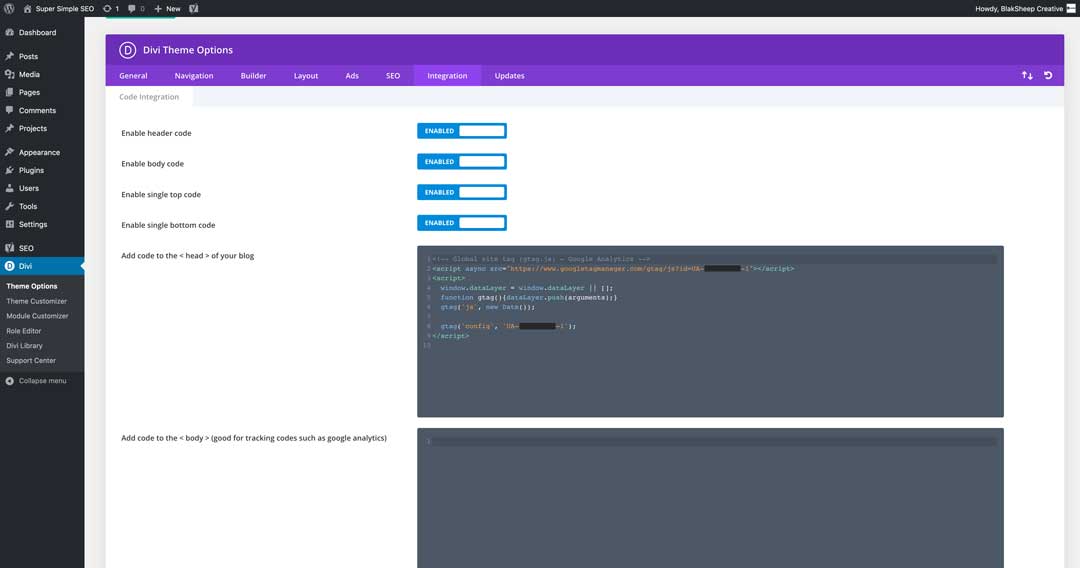This screenshot has width=1080, height=568.
Task: Open Media in the sidebar
Action: pyautogui.click(x=29, y=74)
